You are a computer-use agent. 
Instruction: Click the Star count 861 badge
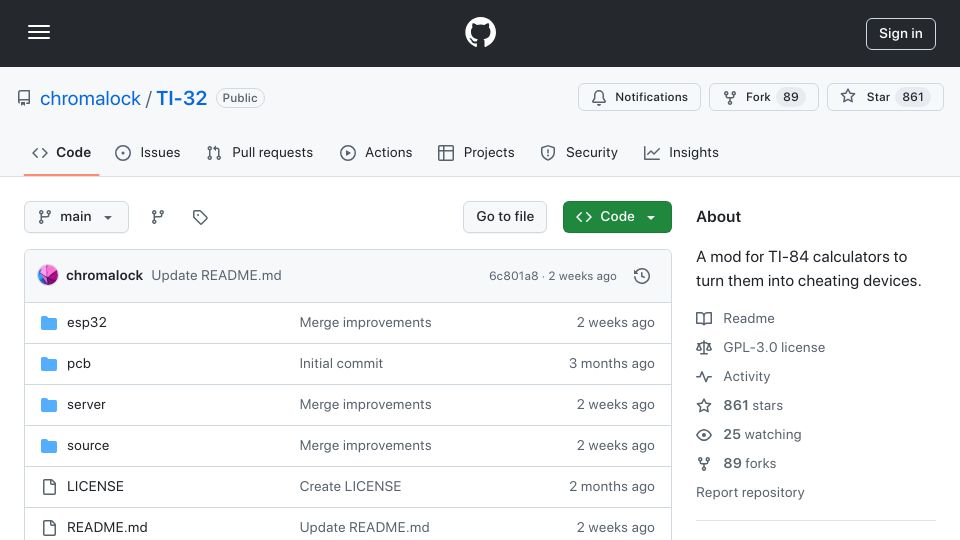pos(912,97)
